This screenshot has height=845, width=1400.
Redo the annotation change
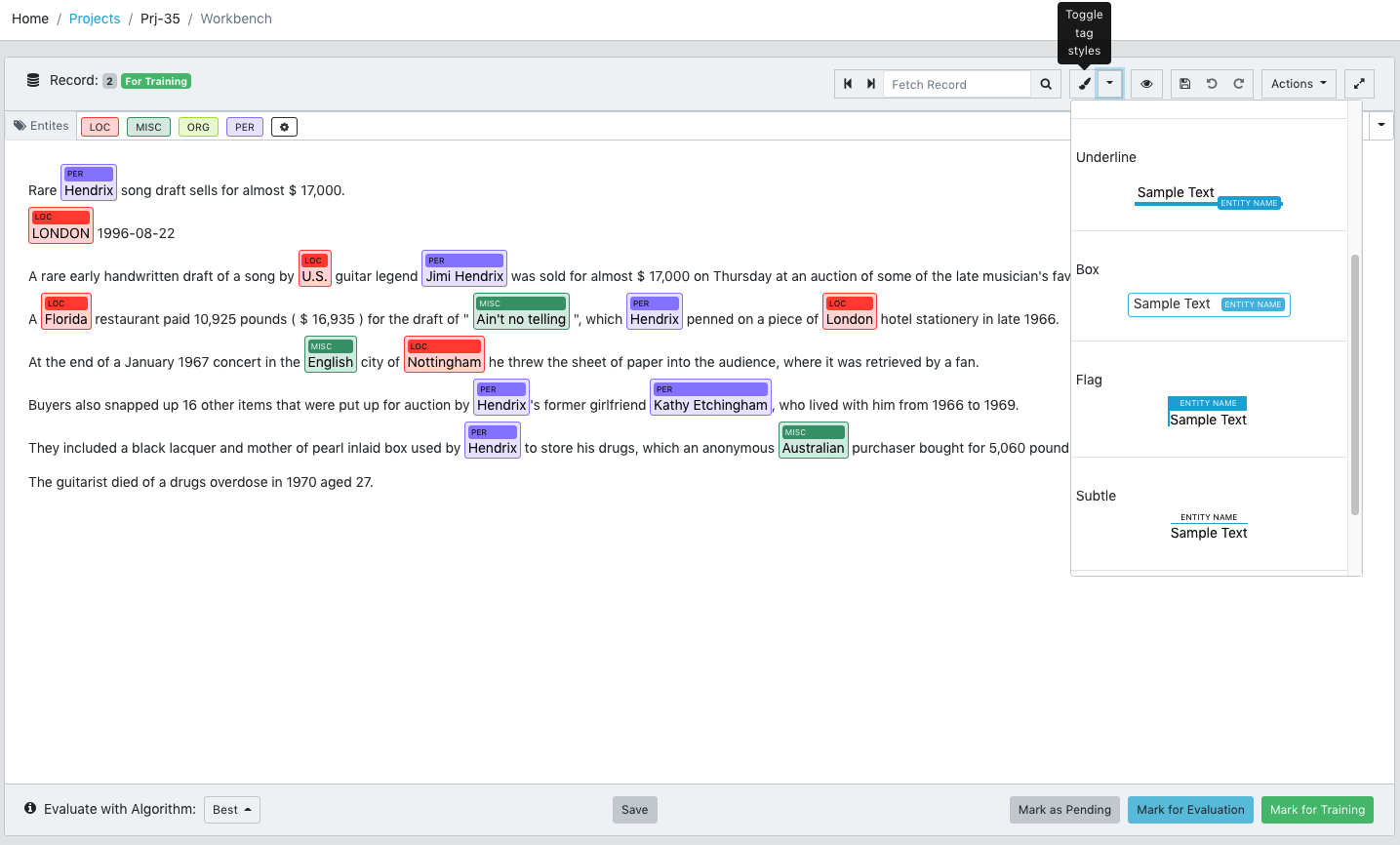coord(1238,84)
